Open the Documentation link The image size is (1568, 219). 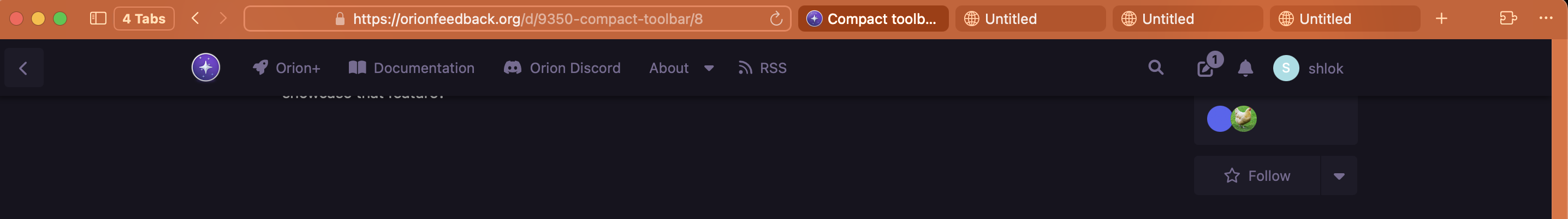tap(412, 68)
